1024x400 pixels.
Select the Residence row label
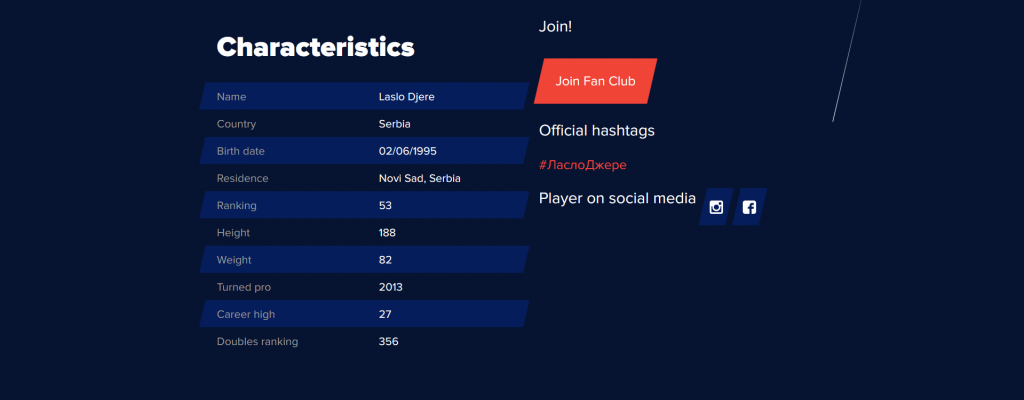[x=242, y=178]
